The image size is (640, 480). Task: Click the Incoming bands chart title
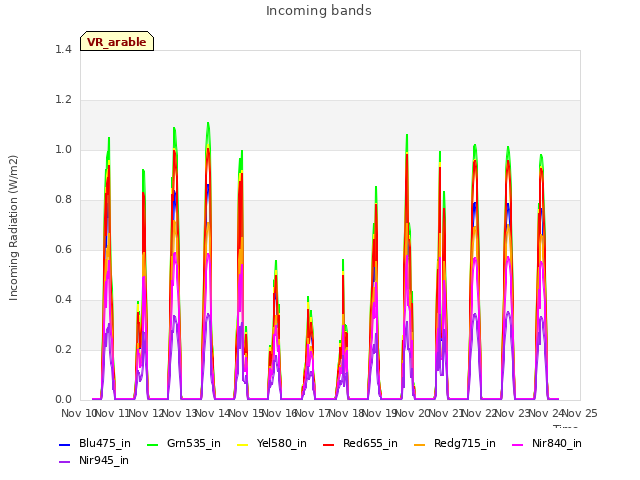coord(319,11)
